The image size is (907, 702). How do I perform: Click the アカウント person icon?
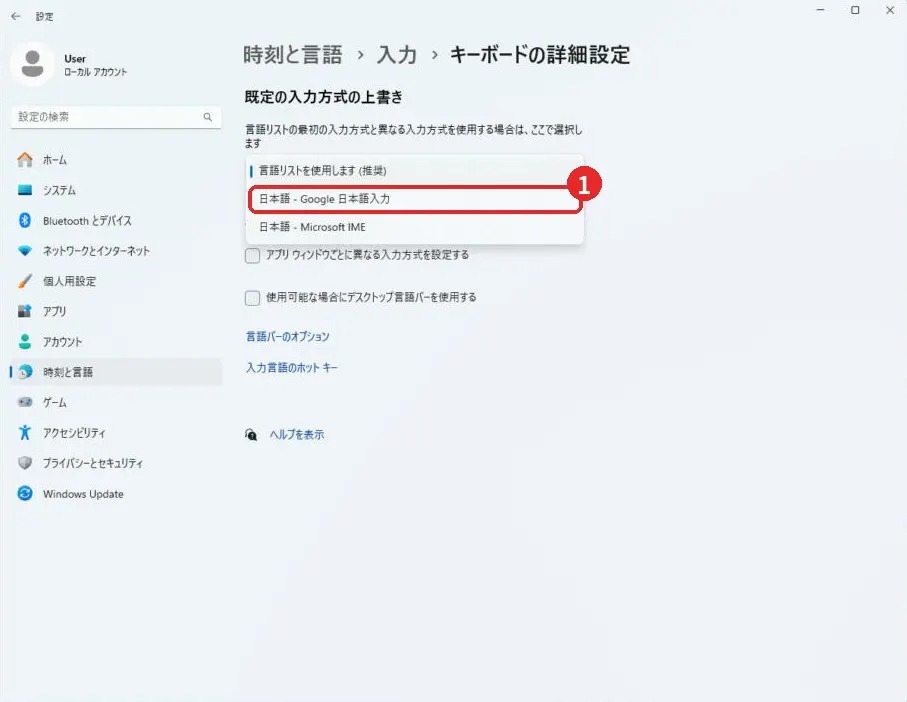(x=25, y=341)
